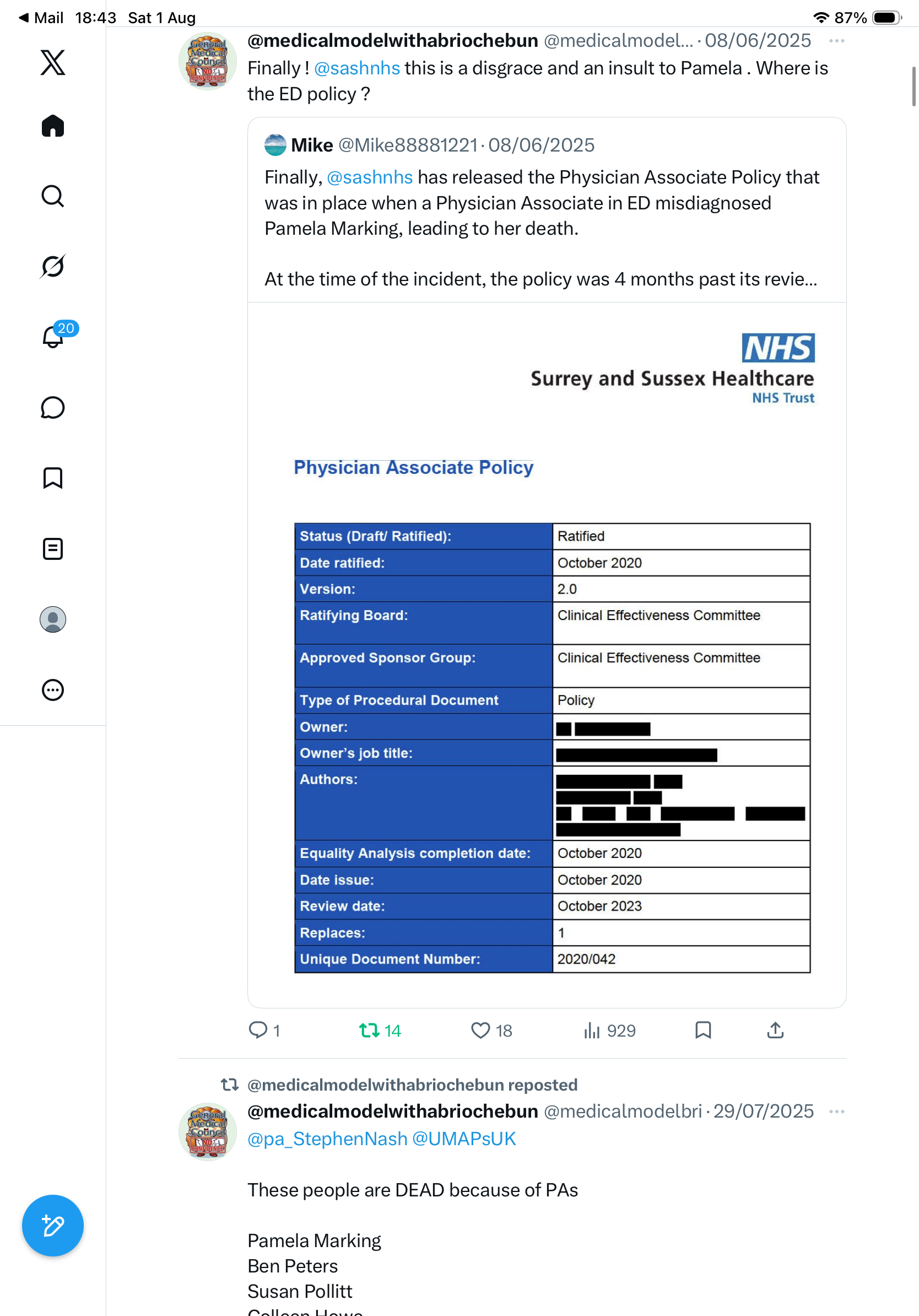
Task: Bookmark the Physician Associate Policy post
Action: pyautogui.click(x=703, y=1030)
